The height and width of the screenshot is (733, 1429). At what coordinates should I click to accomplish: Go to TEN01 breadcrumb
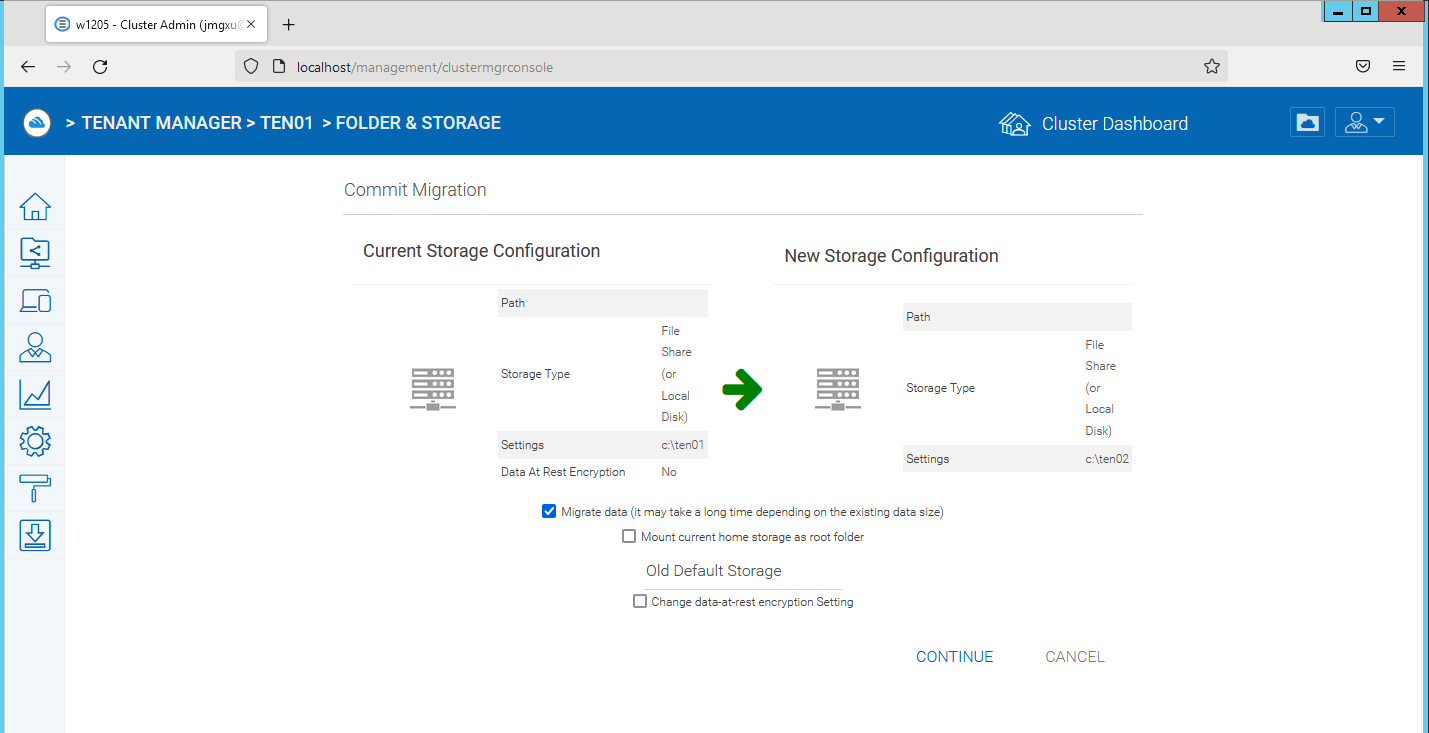(x=289, y=123)
